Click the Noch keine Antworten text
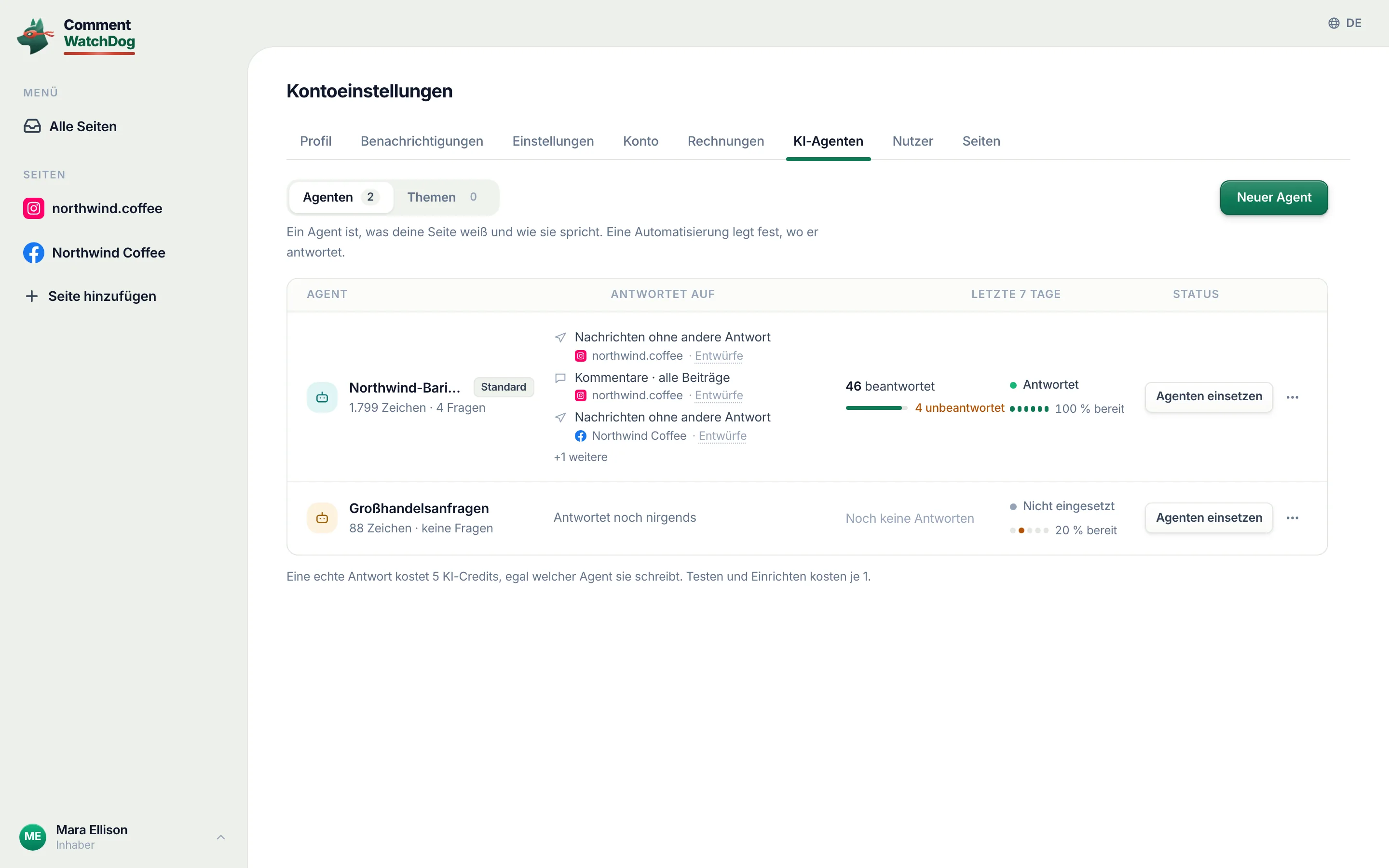Image resolution: width=1389 pixels, height=868 pixels. tap(910, 518)
